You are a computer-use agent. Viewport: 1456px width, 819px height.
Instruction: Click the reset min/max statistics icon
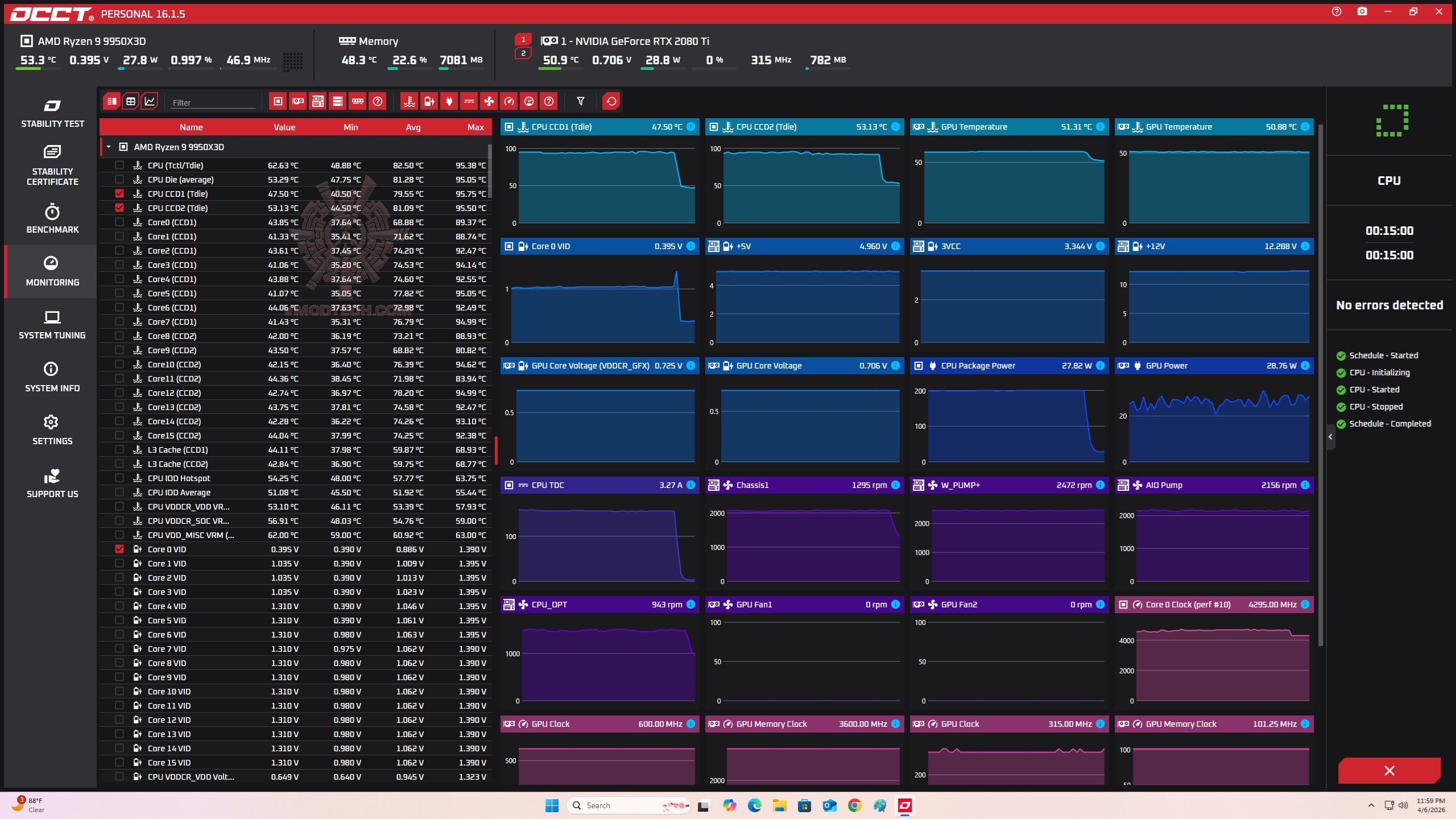point(611,101)
